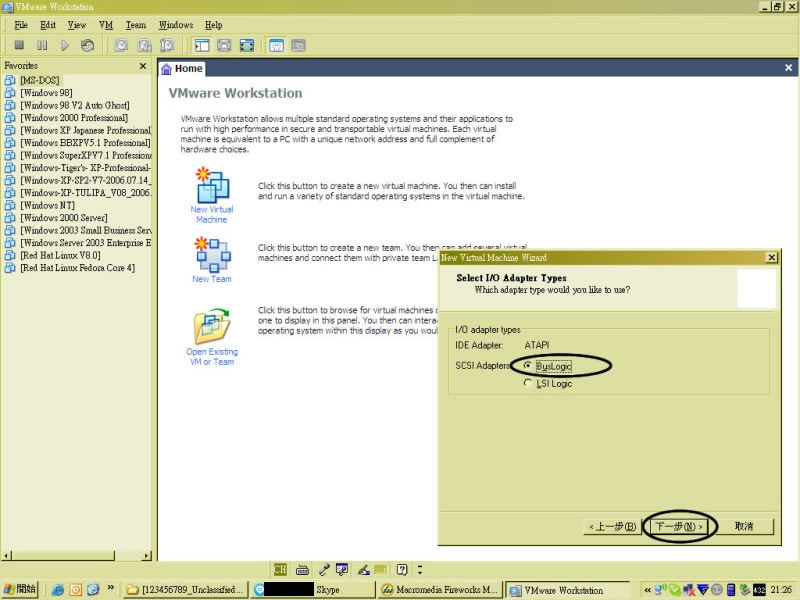
Task: Click the New Virtual Machine link text
Action: coord(212,214)
